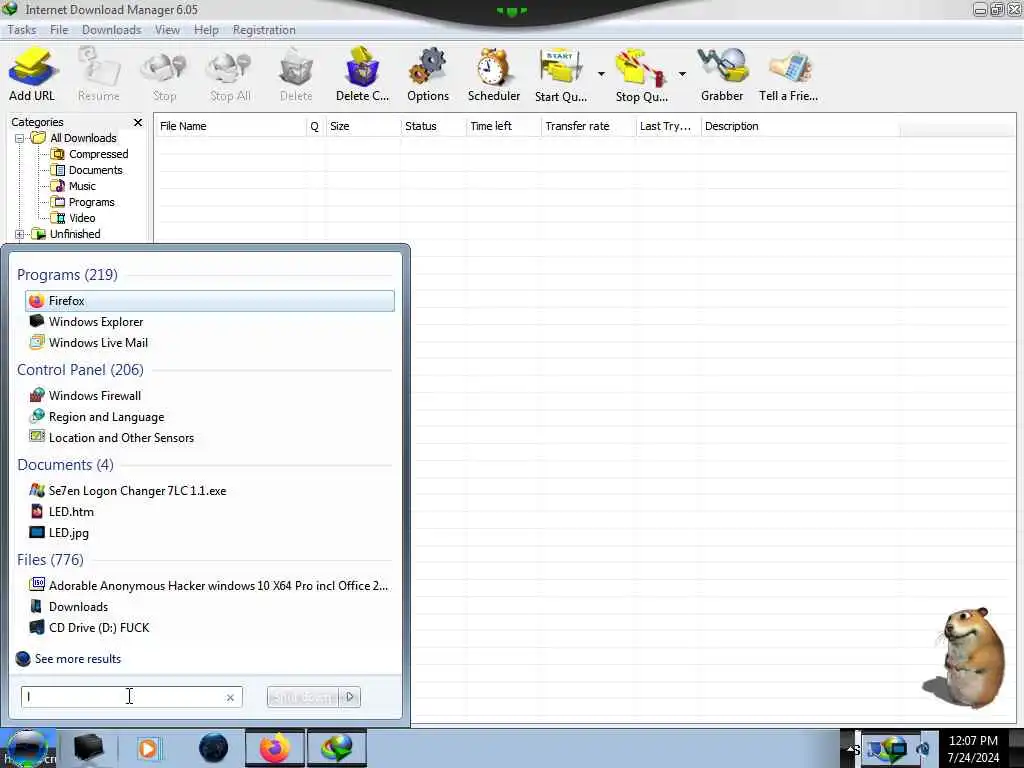Open Windows Explorer search result

(210, 322)
